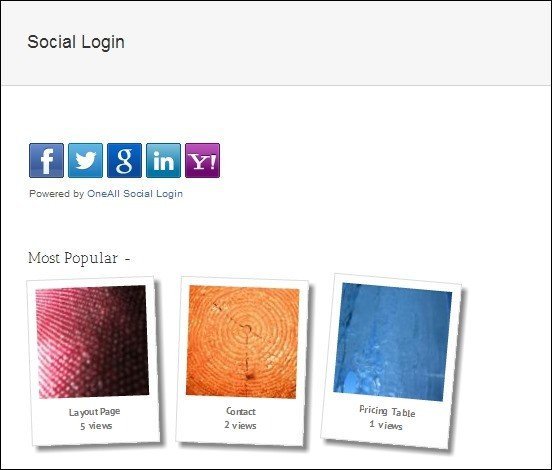
Task: Click the Social Login heading
Action: point(76,42)
